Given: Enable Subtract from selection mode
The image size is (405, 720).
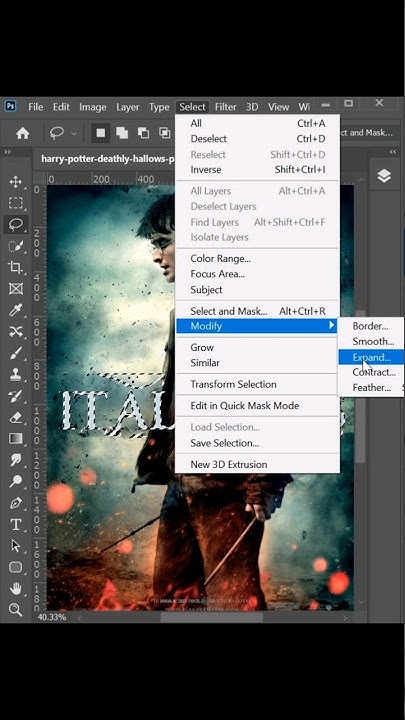Looking at the screenshot, I should [143, 133].
